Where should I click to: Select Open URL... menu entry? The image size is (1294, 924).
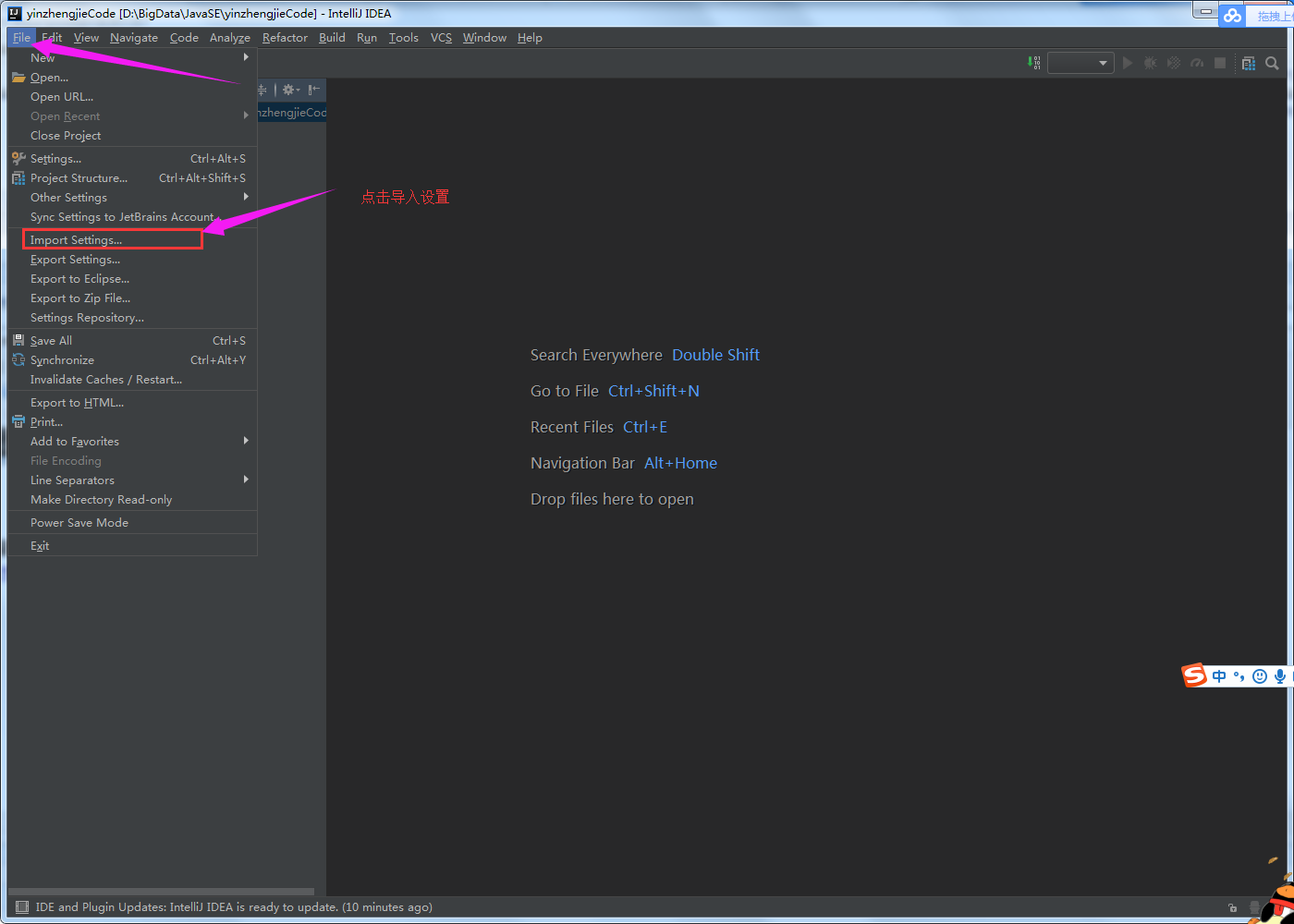click(132, 96)
